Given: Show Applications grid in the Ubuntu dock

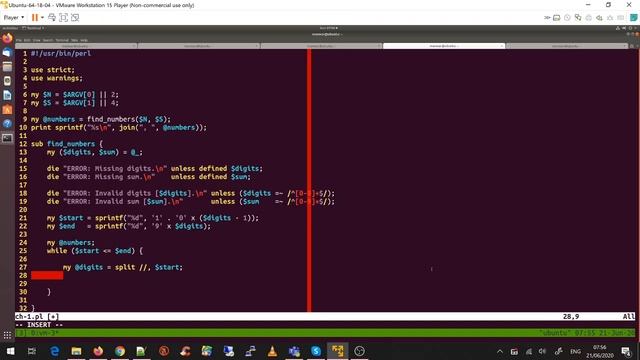Looking at the screenshot, I should (x=7, y=336).
